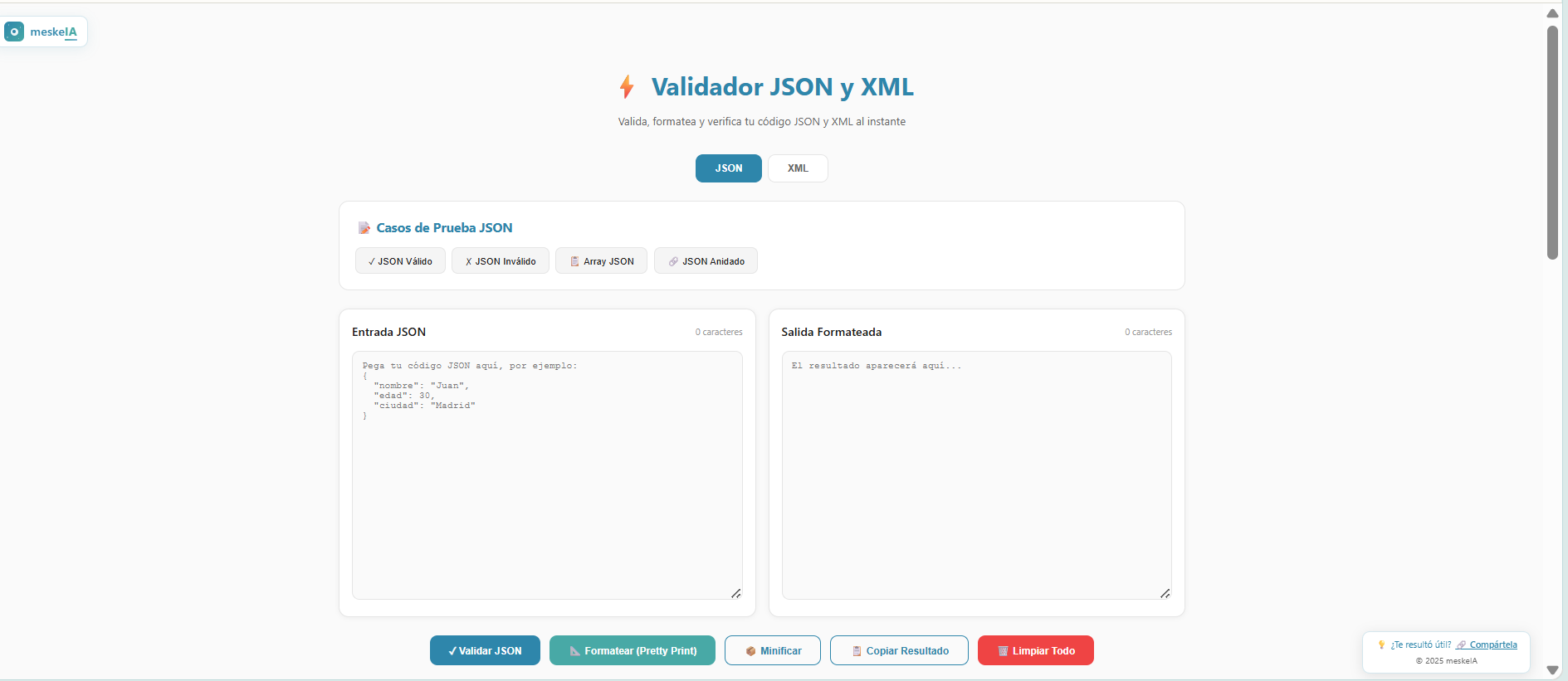1568x681 pixels.
Task: Click the scrollbar up arrow
Action: 1552,12
